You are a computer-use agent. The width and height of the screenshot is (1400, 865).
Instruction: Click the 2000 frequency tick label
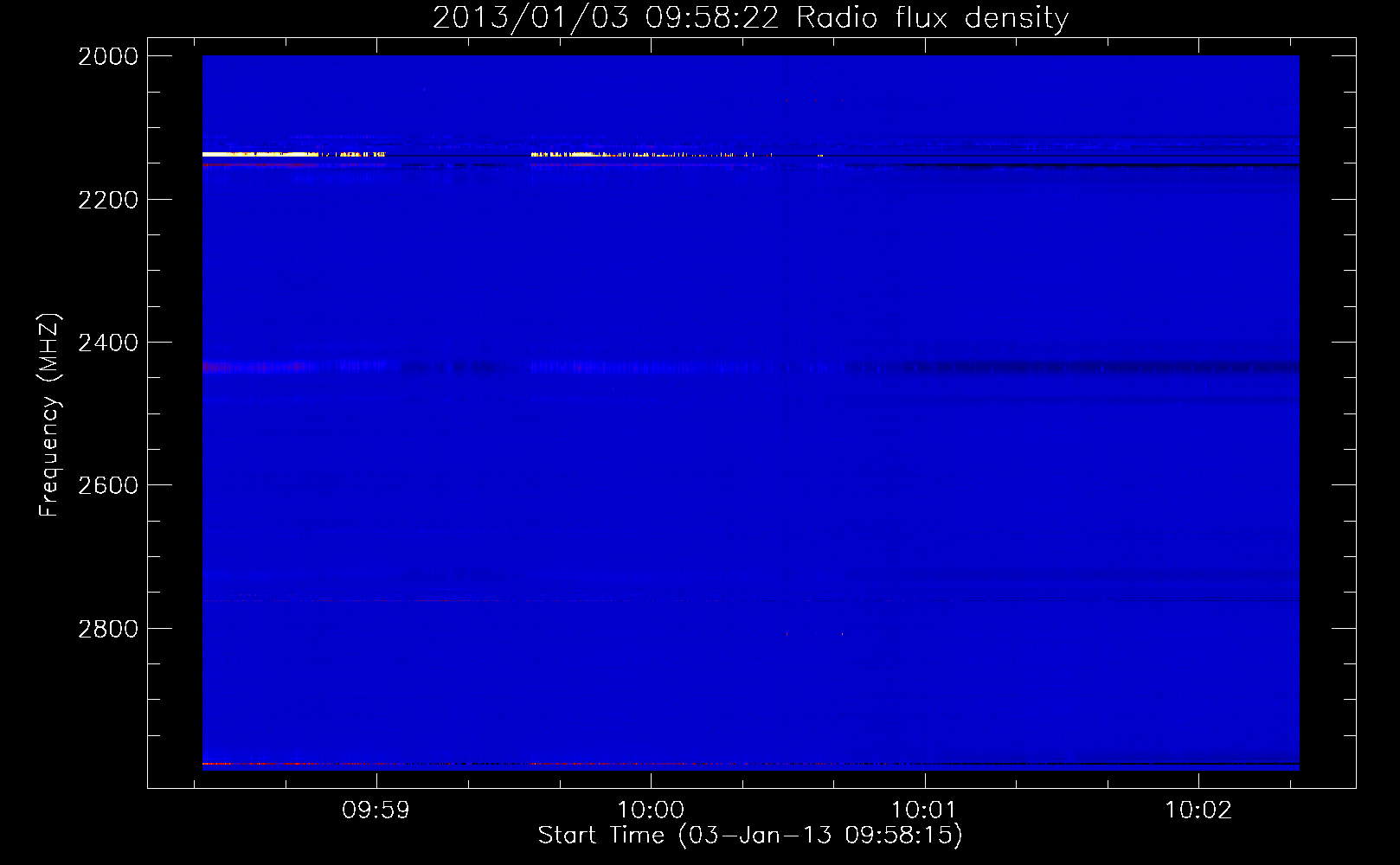coord(108,56)
